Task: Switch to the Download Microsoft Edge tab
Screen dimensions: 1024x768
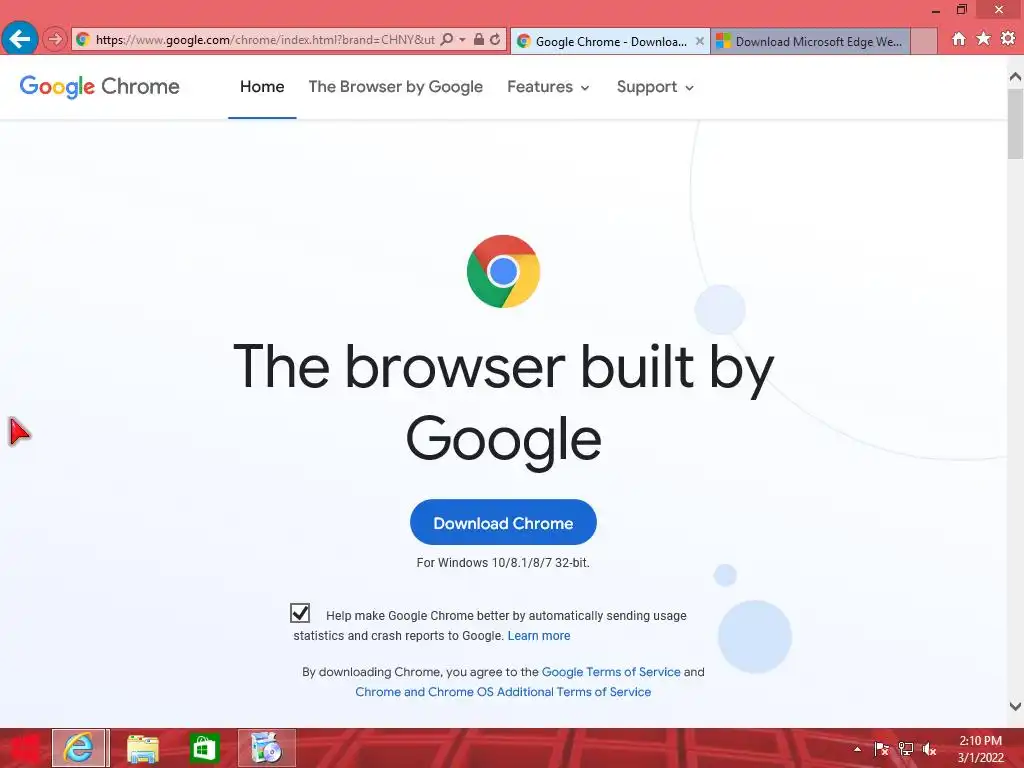Action: pyautogui.click(x=810, y=42)
